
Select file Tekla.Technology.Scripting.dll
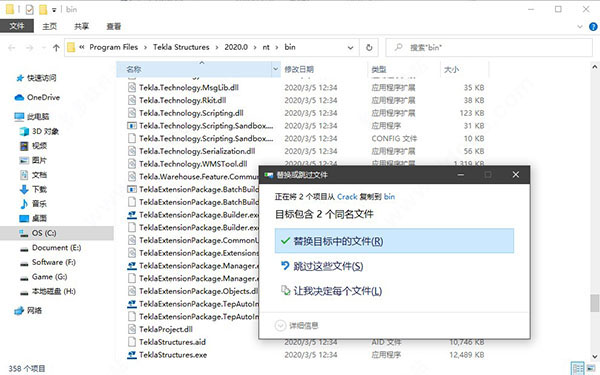pos(191,113)
